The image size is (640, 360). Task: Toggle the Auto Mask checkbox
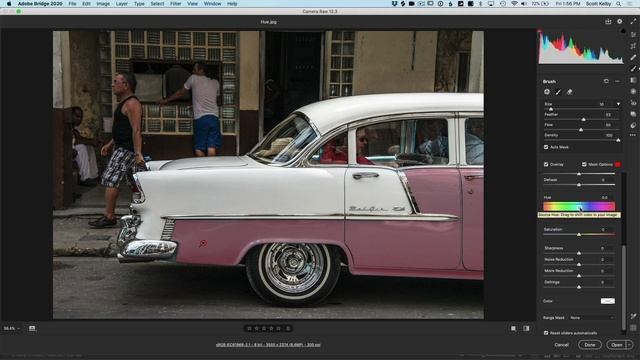[x=546, y=147]
